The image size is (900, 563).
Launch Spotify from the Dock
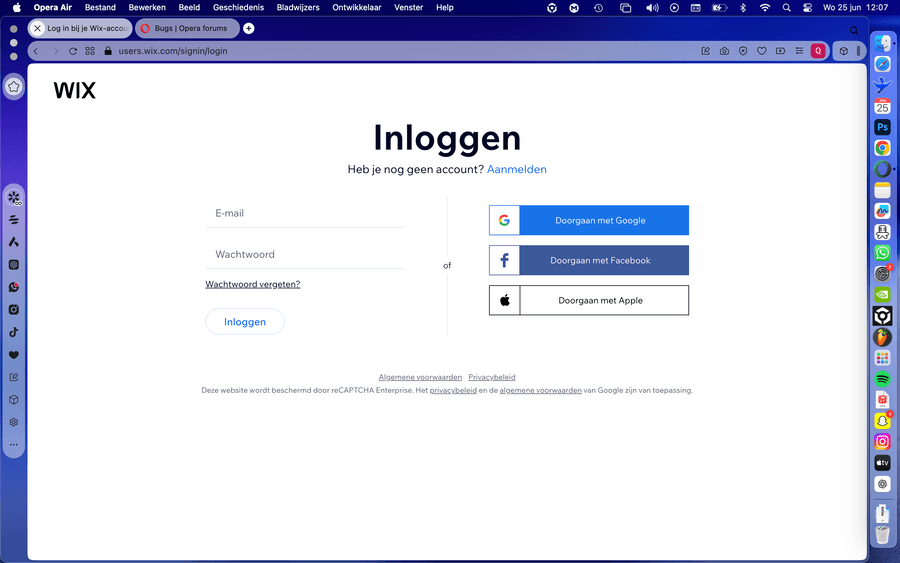click(x=882, y=378)
